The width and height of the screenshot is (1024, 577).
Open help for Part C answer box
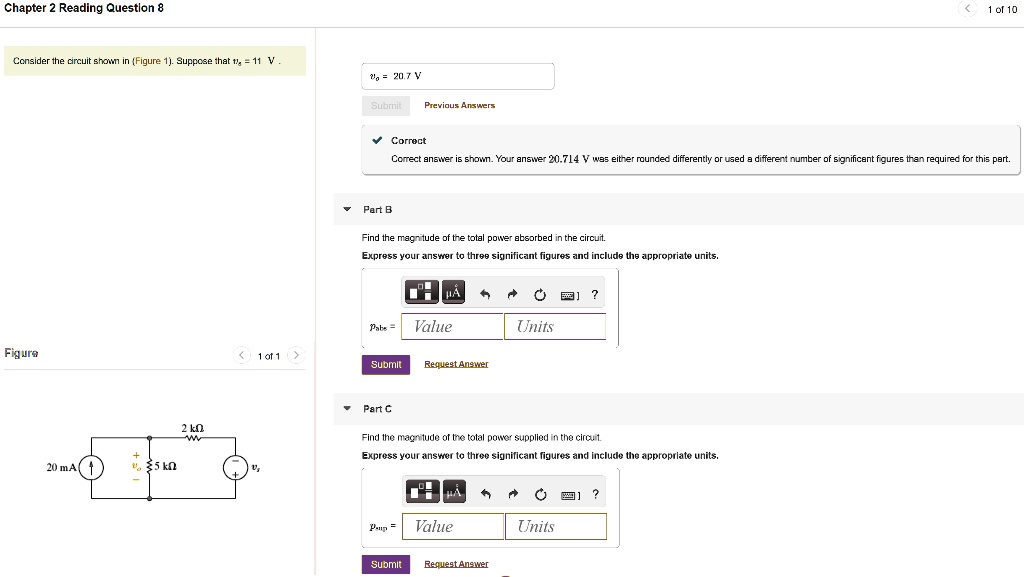point(595,494)
